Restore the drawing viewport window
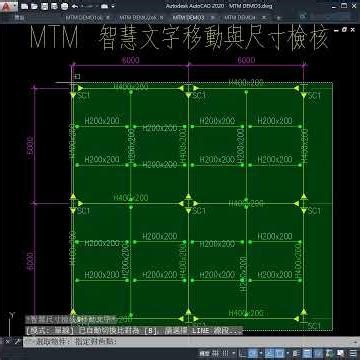 pyautogui.click(x=344, y=30)
